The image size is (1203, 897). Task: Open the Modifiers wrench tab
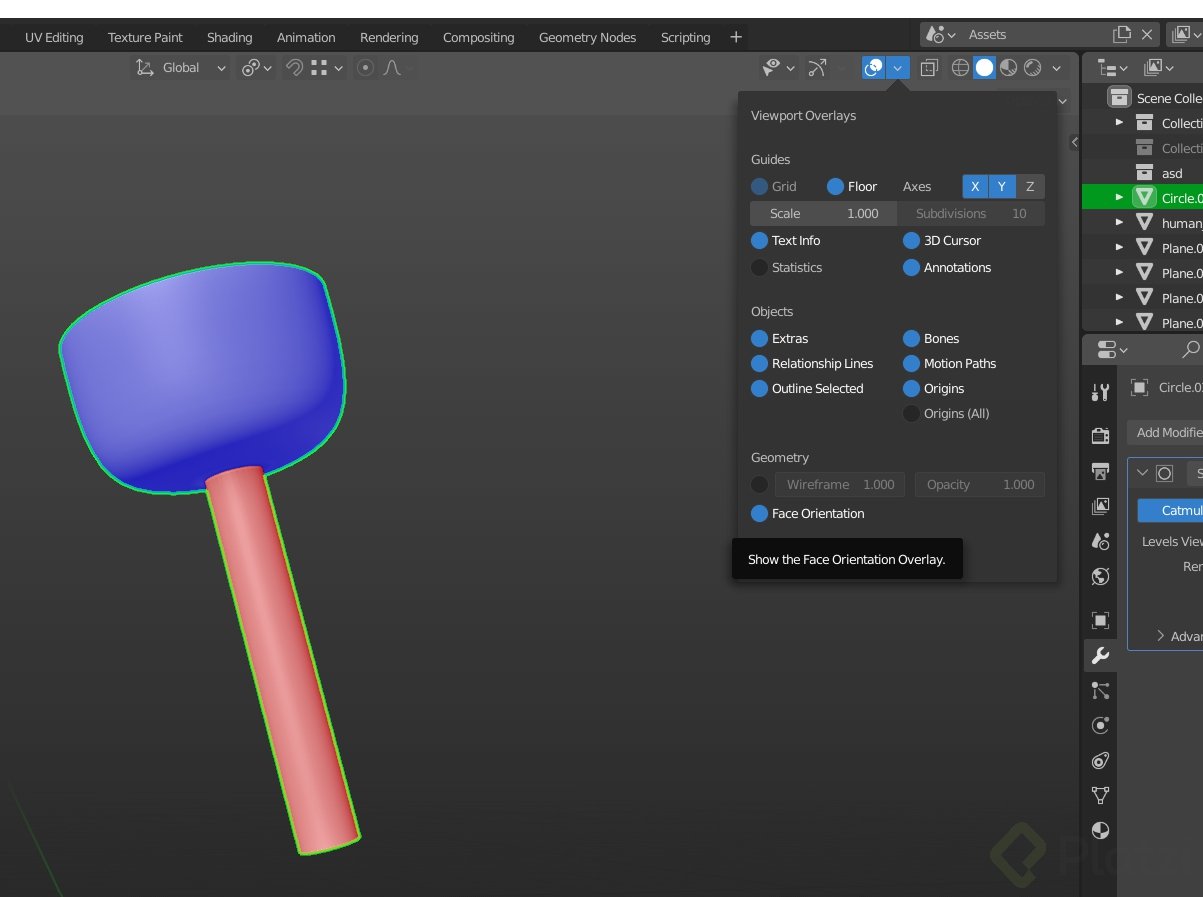pos(1101,656)
